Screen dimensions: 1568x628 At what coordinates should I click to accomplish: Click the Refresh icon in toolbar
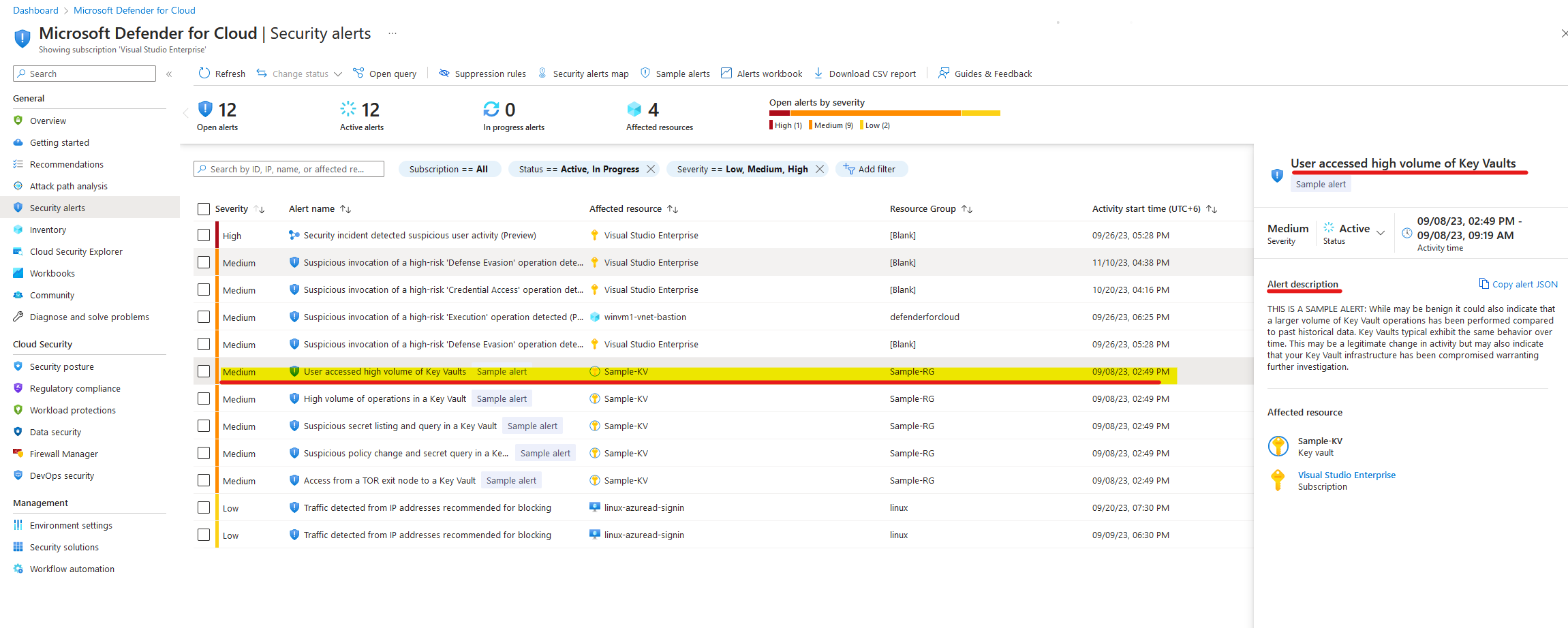pos(204,73)
